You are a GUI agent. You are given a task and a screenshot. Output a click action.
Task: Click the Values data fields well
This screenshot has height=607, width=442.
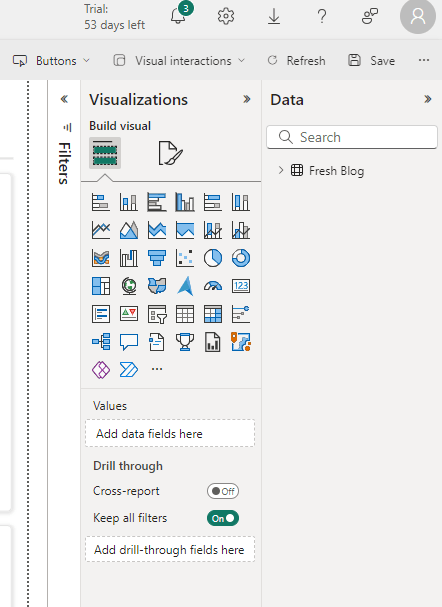[170, 433]
